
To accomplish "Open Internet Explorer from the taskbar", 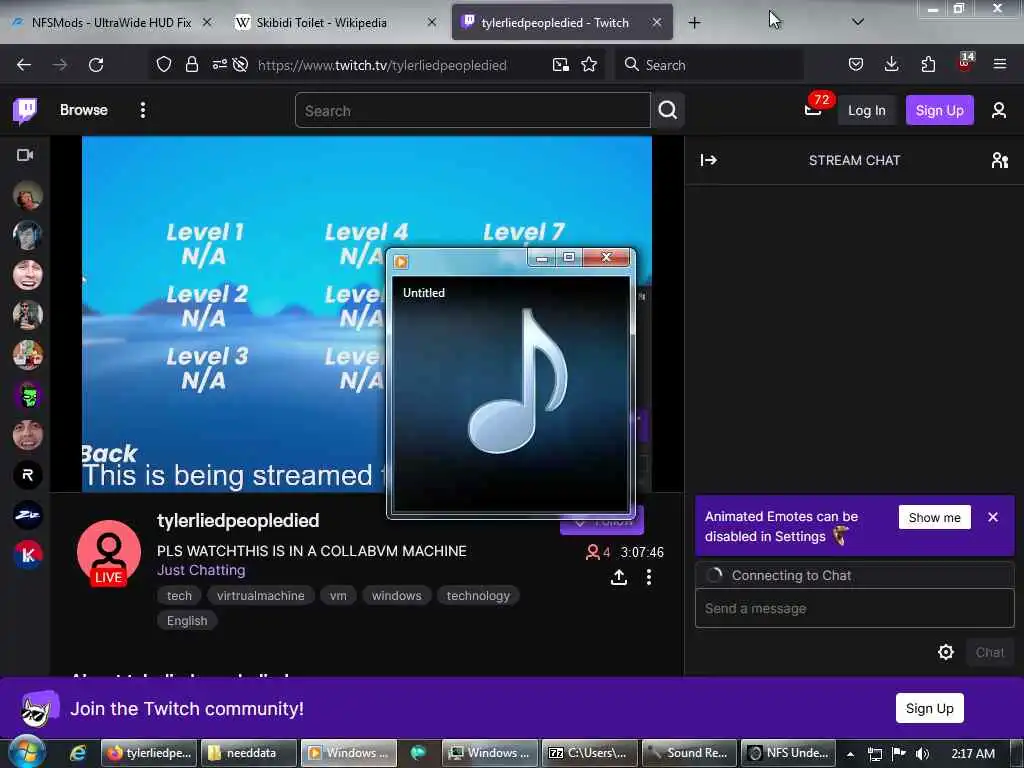I will tap(78, 753).
